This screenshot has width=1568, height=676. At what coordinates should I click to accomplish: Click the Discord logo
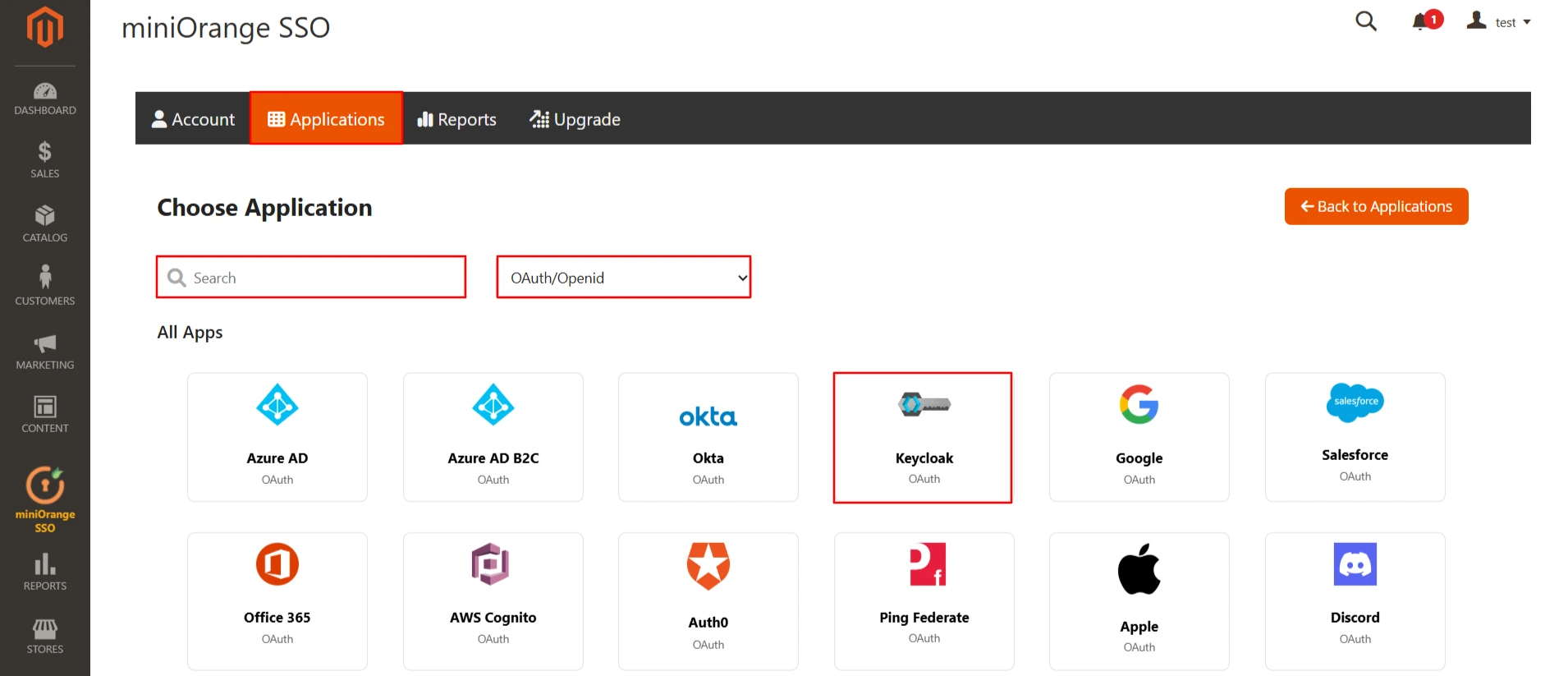click(1355, 564)
